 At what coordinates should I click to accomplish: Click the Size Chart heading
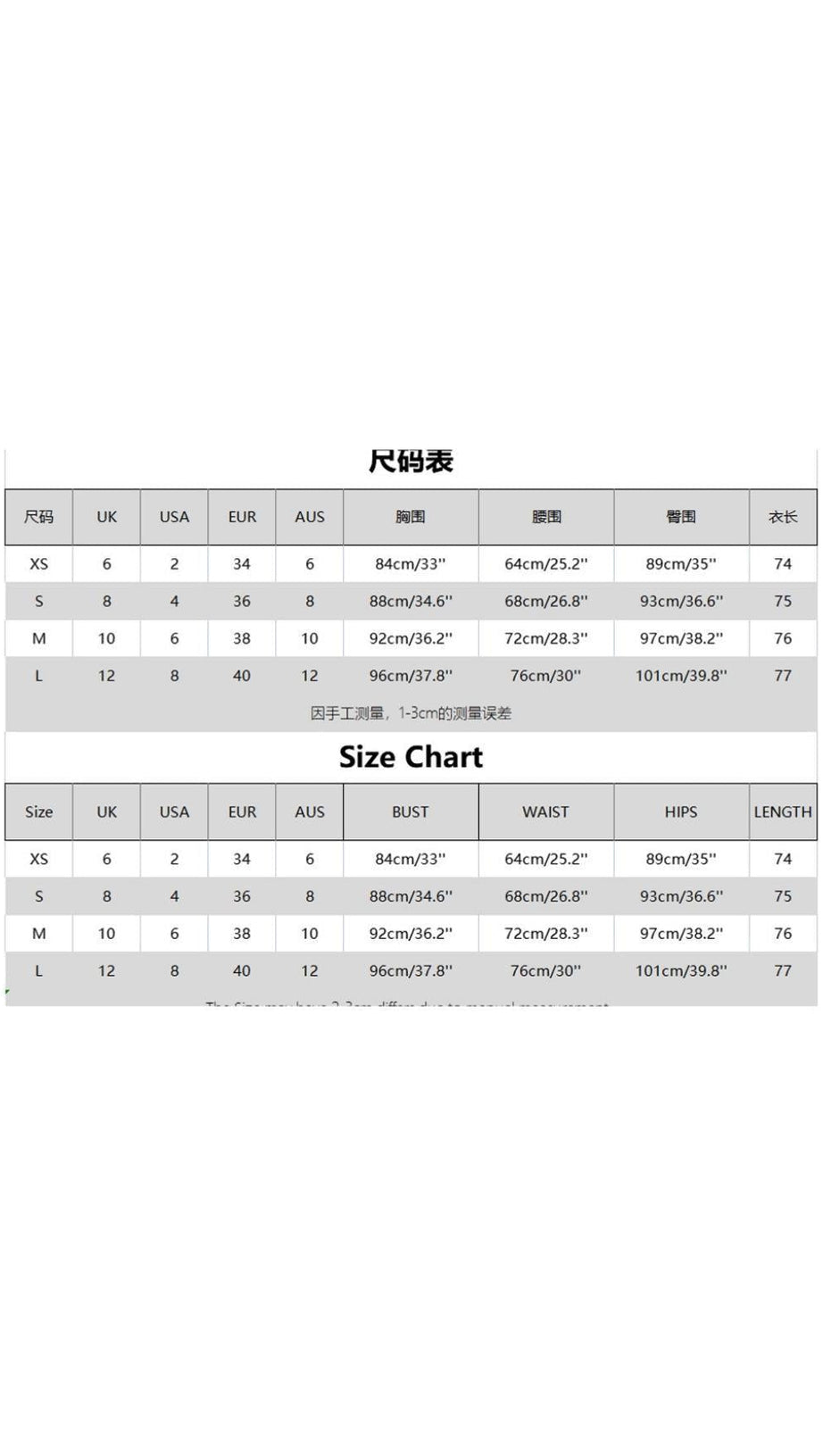click(x=411, y=757)
